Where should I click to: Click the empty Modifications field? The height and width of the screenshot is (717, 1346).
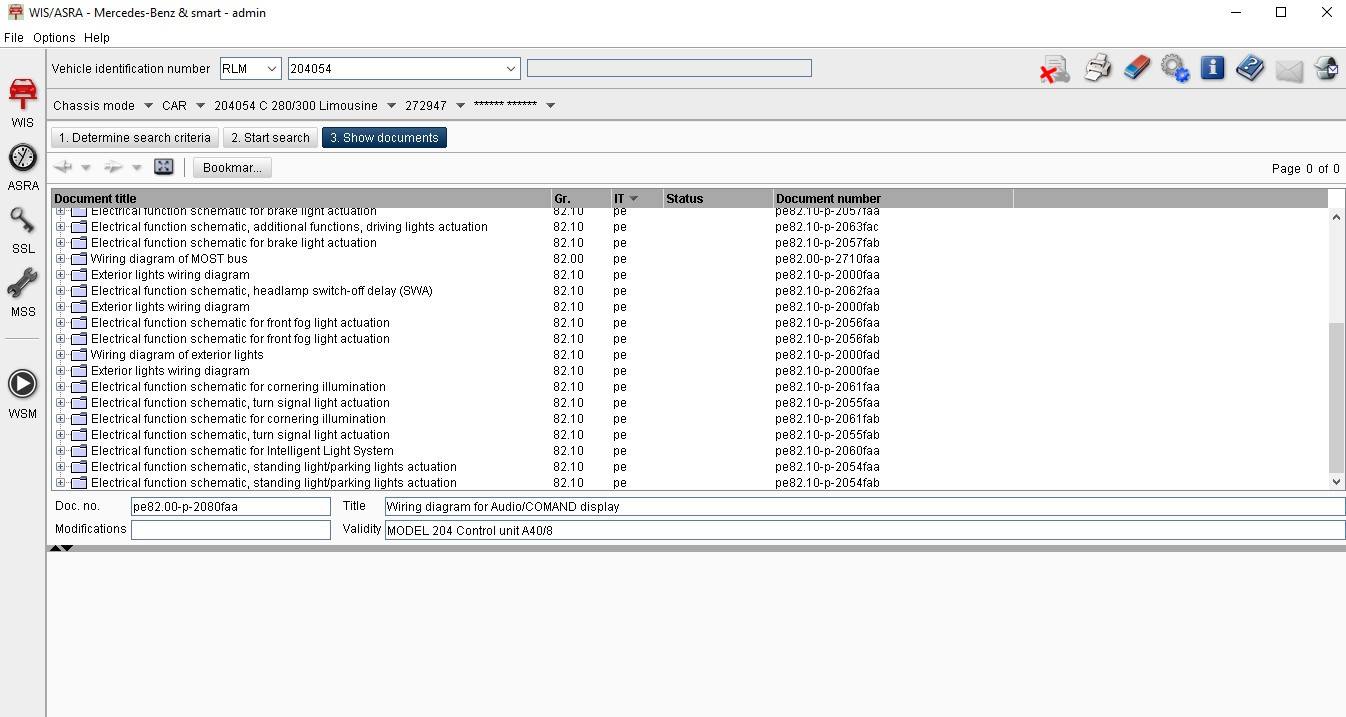pyautogui.click(x=231, y=530)
